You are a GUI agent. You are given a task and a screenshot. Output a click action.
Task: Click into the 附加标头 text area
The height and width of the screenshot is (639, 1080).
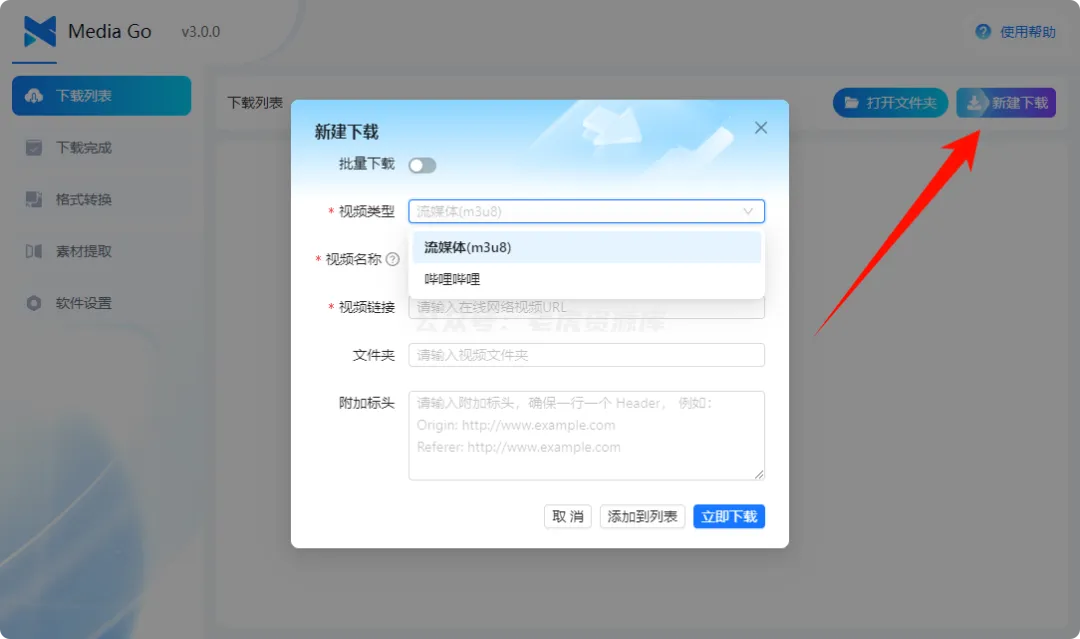[x=586, y=435]
